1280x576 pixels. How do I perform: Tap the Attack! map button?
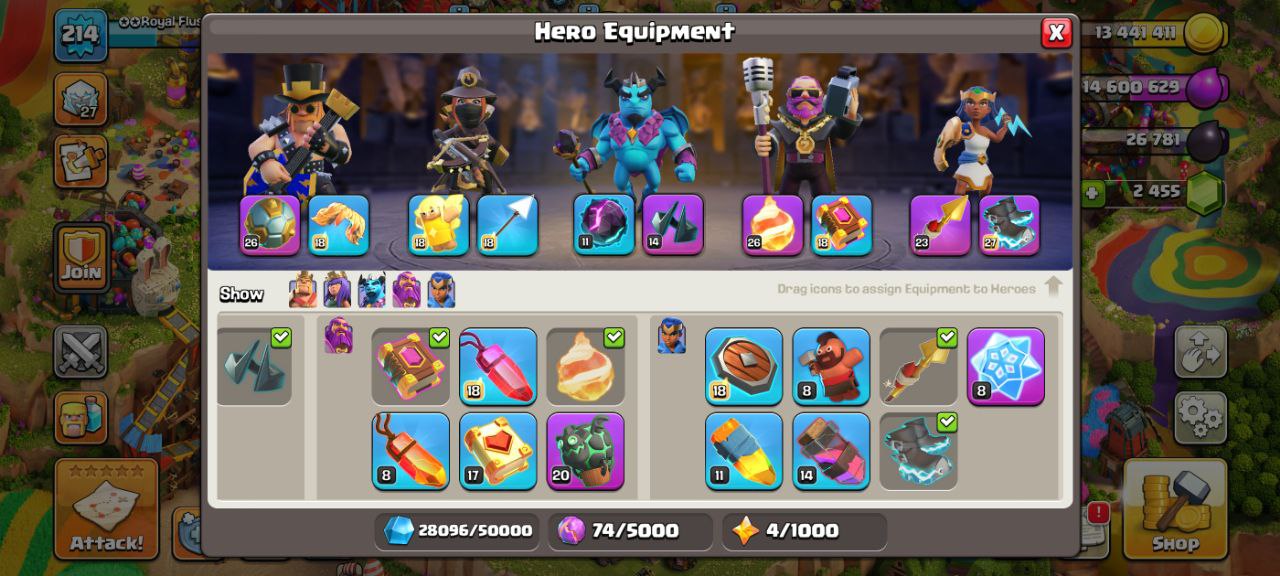106,508
